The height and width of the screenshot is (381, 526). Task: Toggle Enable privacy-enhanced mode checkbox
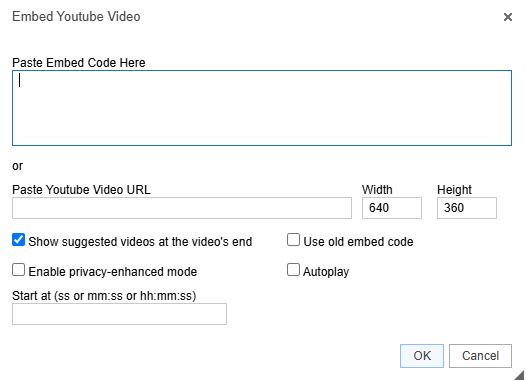click(18, 270)
